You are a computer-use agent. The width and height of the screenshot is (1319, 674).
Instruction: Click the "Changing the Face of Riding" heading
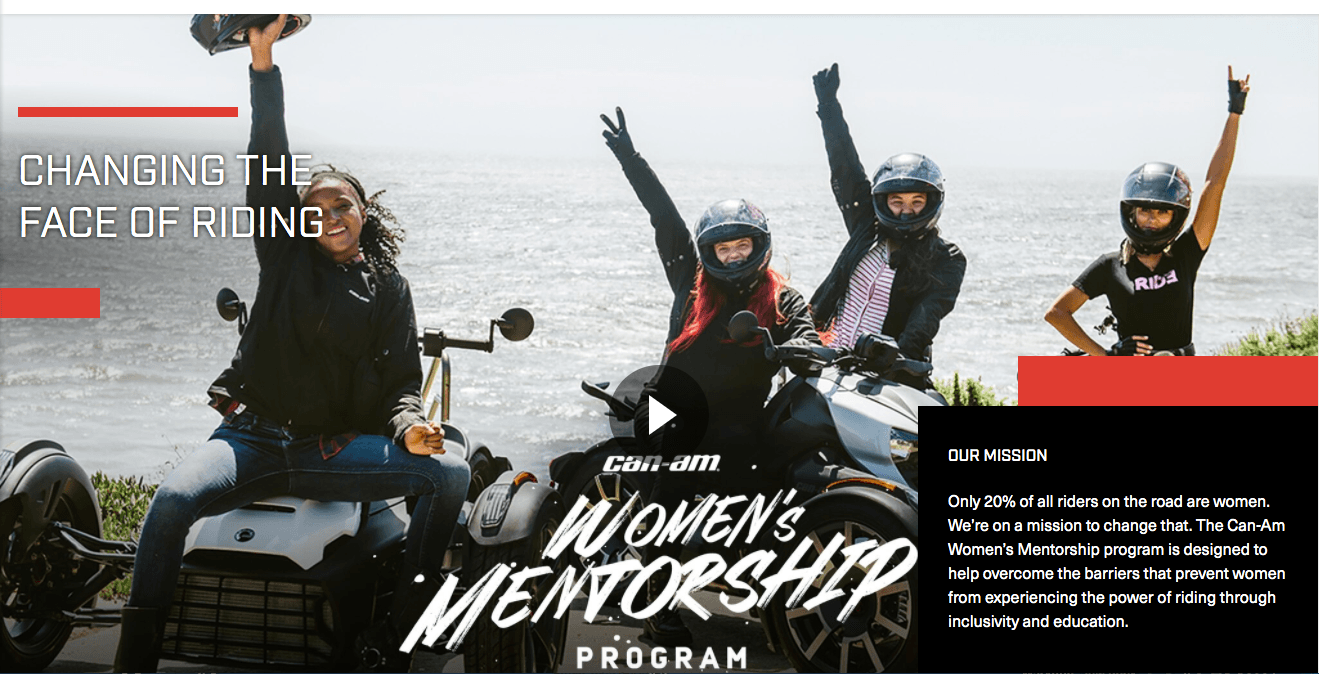tap(171, 196)
